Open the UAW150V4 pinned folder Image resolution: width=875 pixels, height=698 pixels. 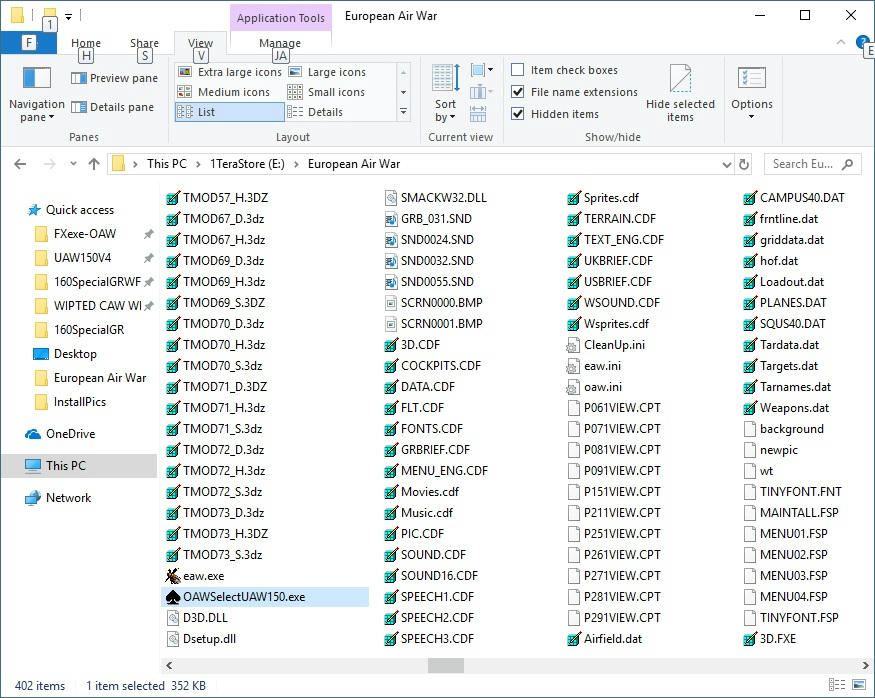[83, 258]
